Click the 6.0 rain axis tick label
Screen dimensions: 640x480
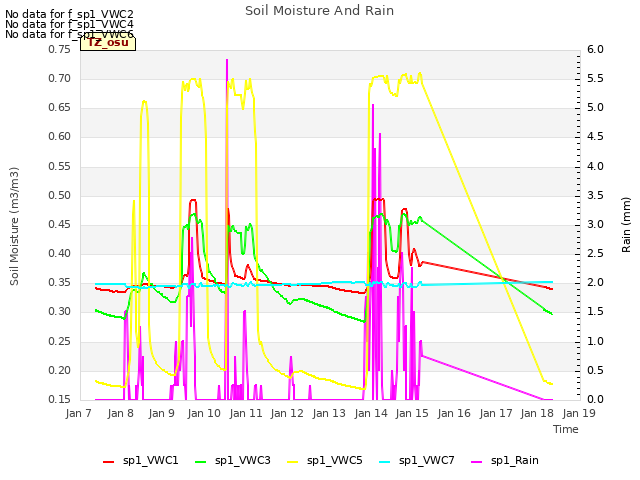click(596, 50)
